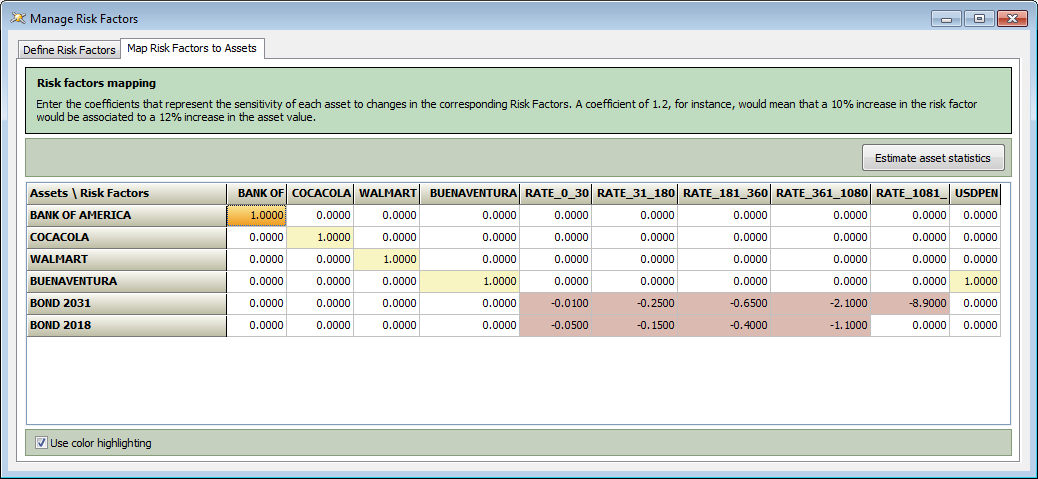Select the RATE_1081_ column header
This screenshot has height=479, width=1038.
pos(910,193)
